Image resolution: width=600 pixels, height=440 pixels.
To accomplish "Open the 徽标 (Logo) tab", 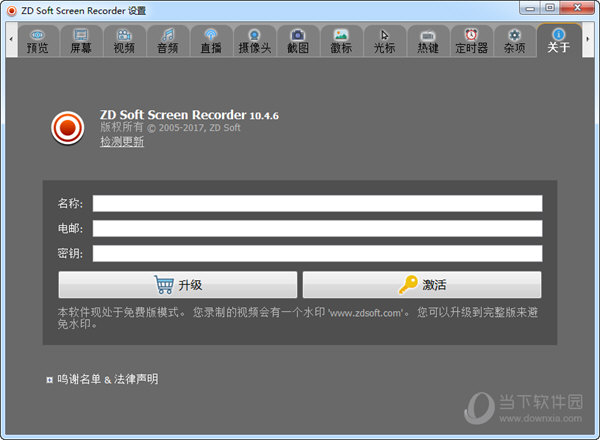I will (x=341, y=41).
